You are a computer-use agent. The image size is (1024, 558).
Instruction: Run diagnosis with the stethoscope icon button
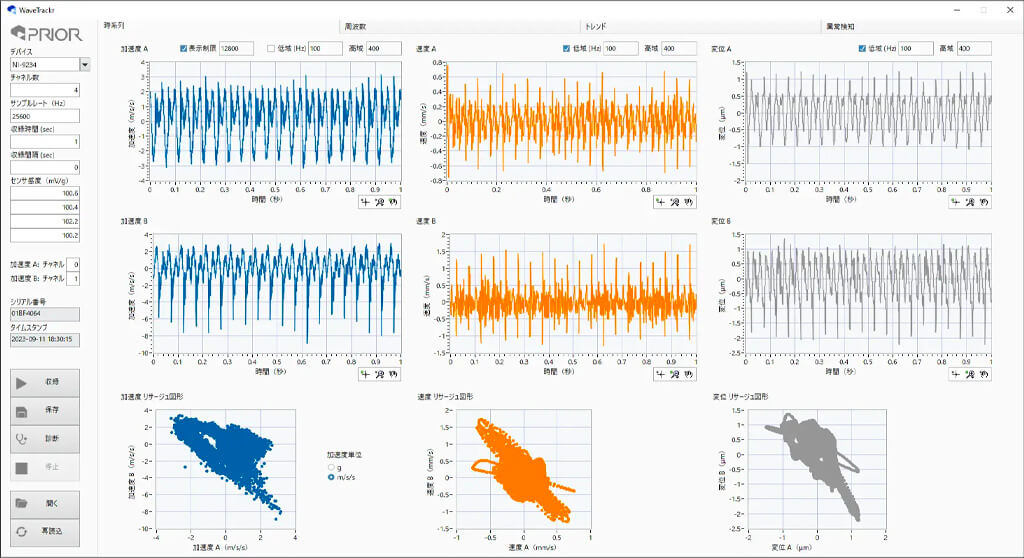(44, 439)
